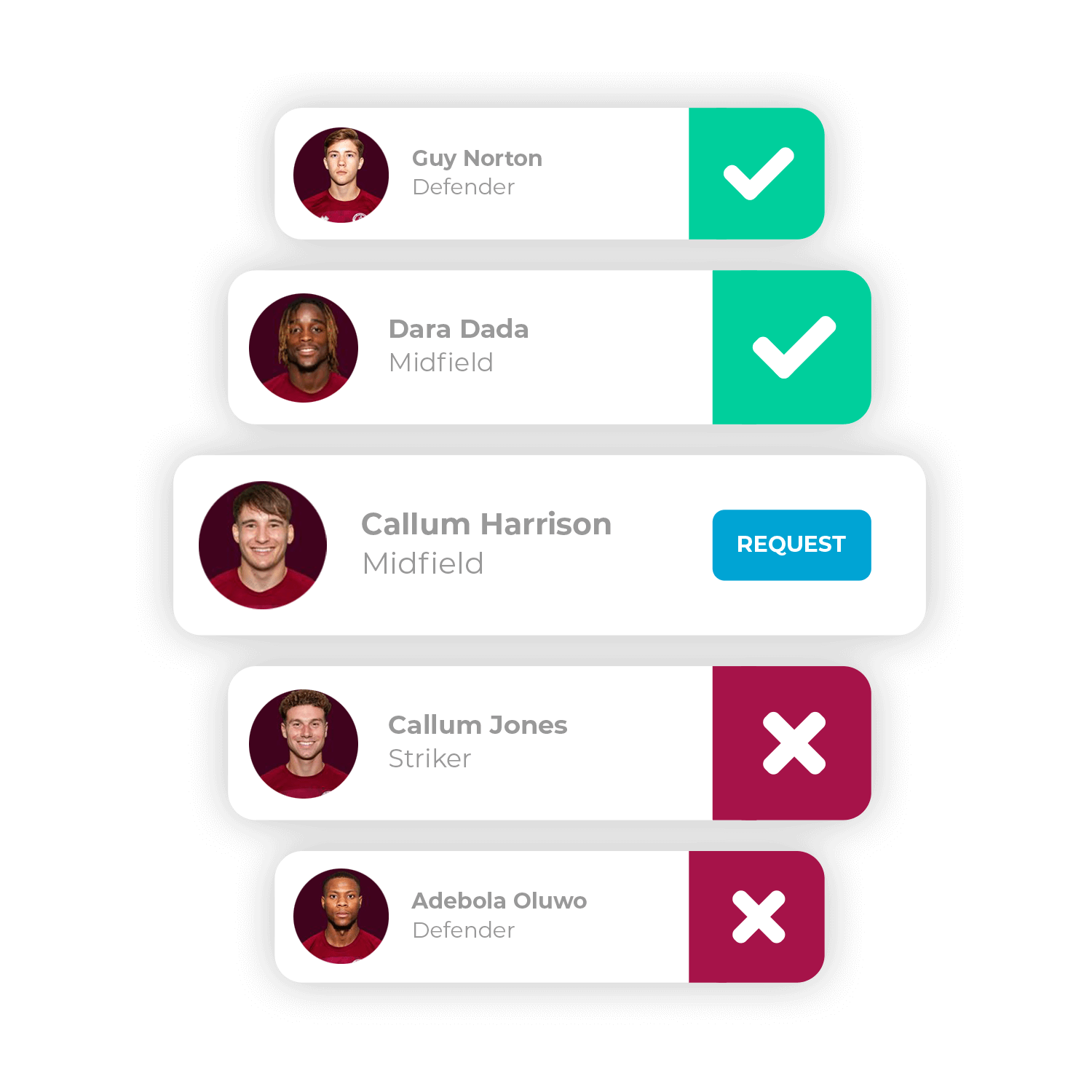Click the red X beside Callum Jones
This screenshot has height=1092, width=1092.
[791, 743]
